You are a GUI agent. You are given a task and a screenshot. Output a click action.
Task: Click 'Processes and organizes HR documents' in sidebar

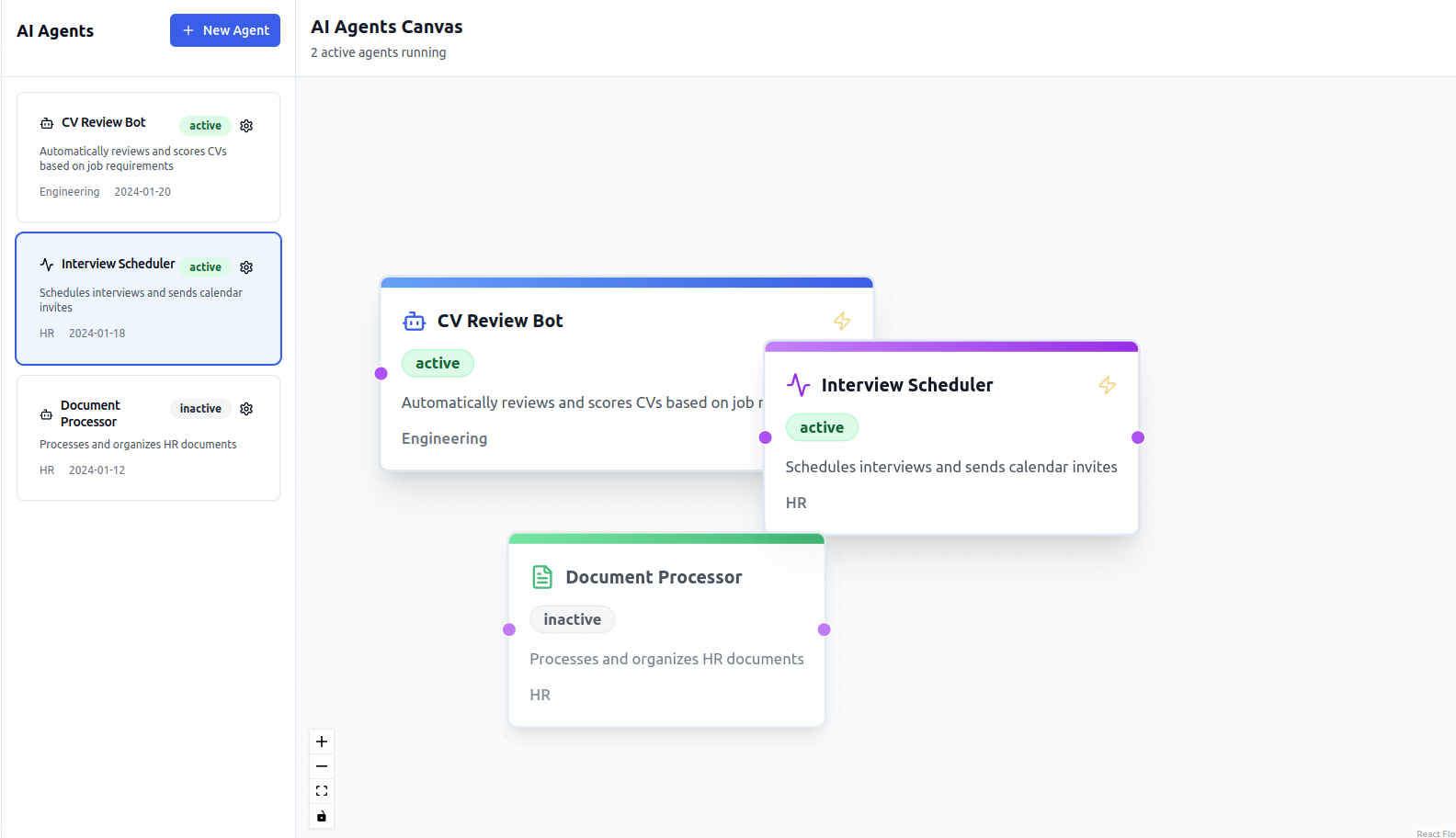138,445
